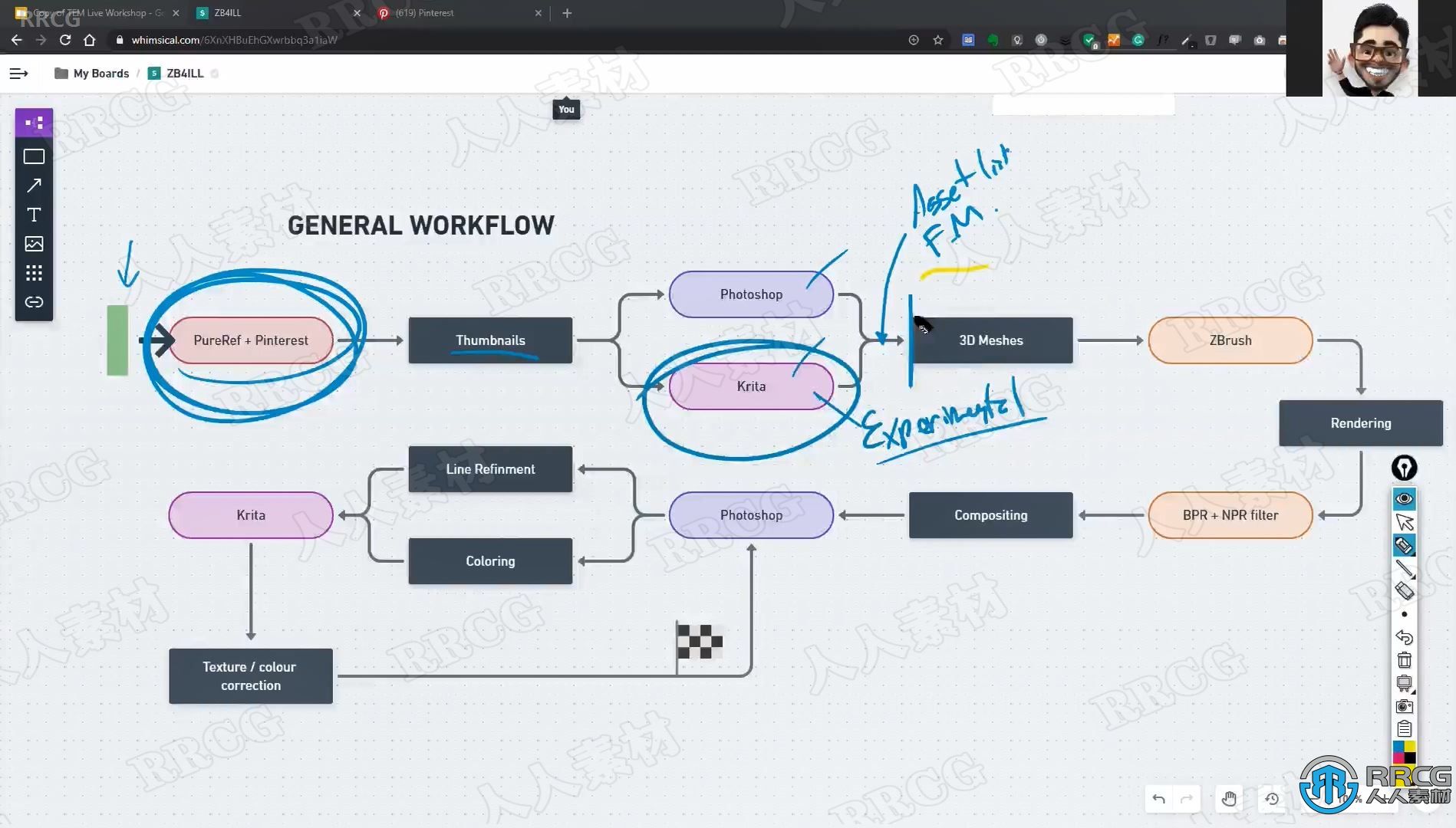Screen dimensions: 1456x828
Task: Select the Coloring node
Action: pyautogui.click(x=490, y=561)
